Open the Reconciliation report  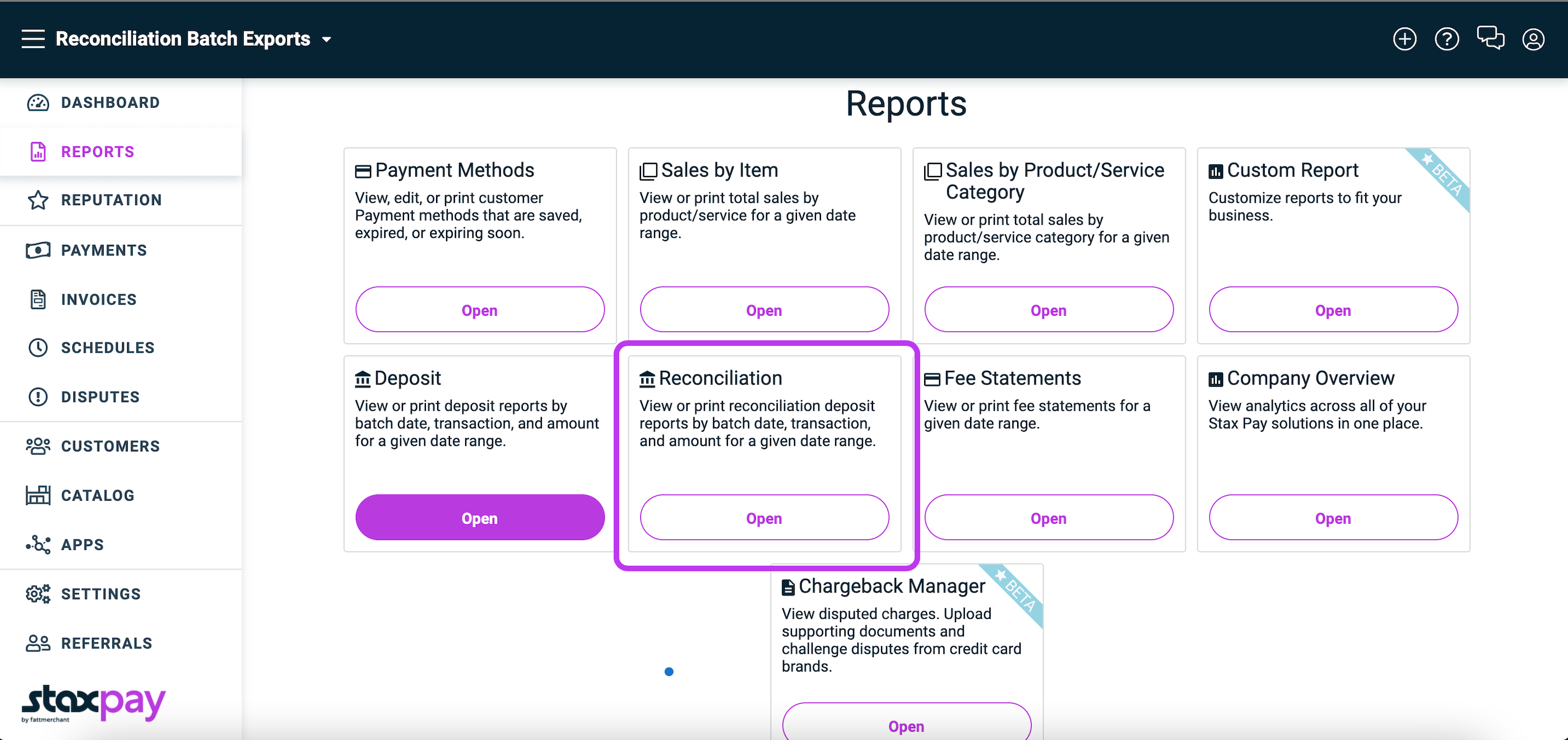click(764, 517)
